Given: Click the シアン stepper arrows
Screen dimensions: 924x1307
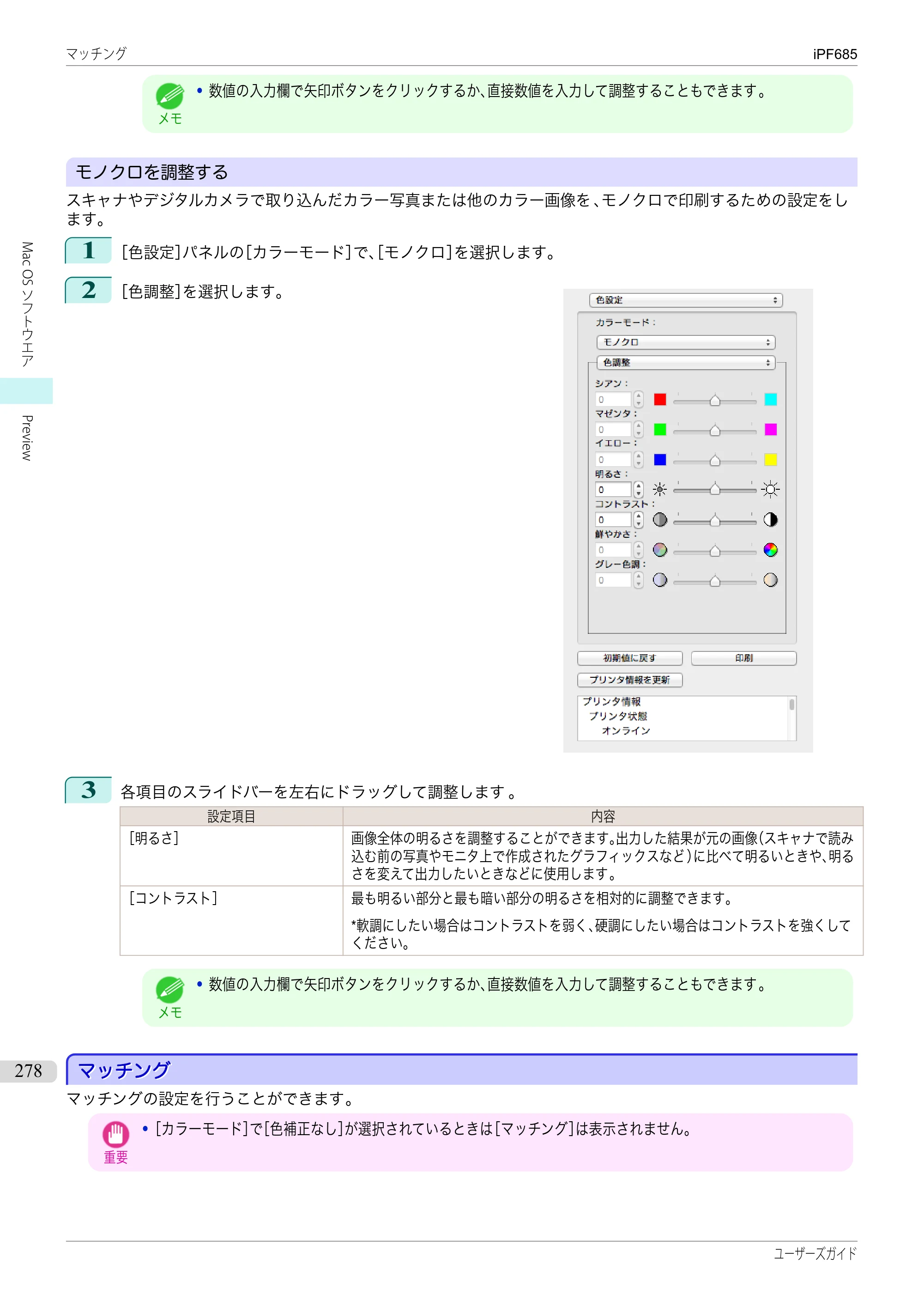Looking at the screenshot, I should [x=638, y=400].
